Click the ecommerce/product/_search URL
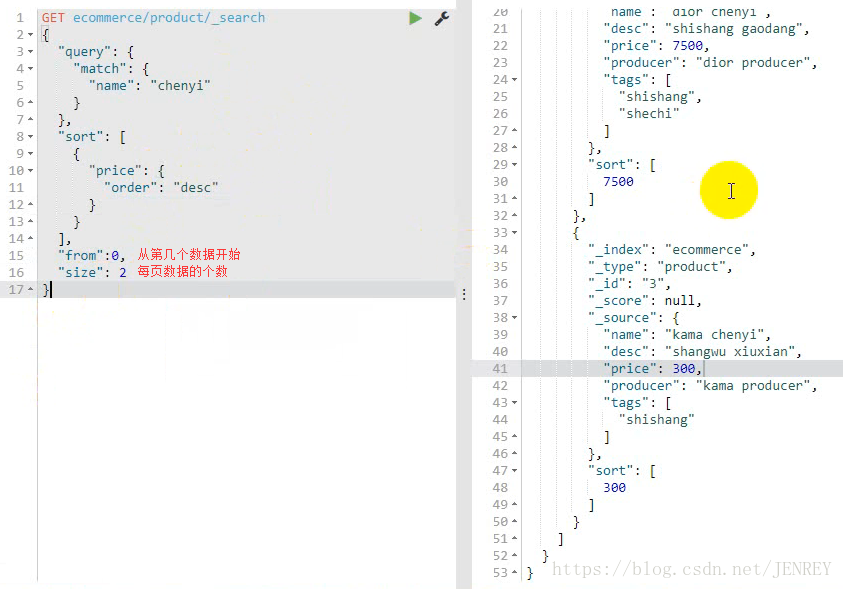Image resolution: width=843 pixels, height=589 pixels. pos(169,18)
